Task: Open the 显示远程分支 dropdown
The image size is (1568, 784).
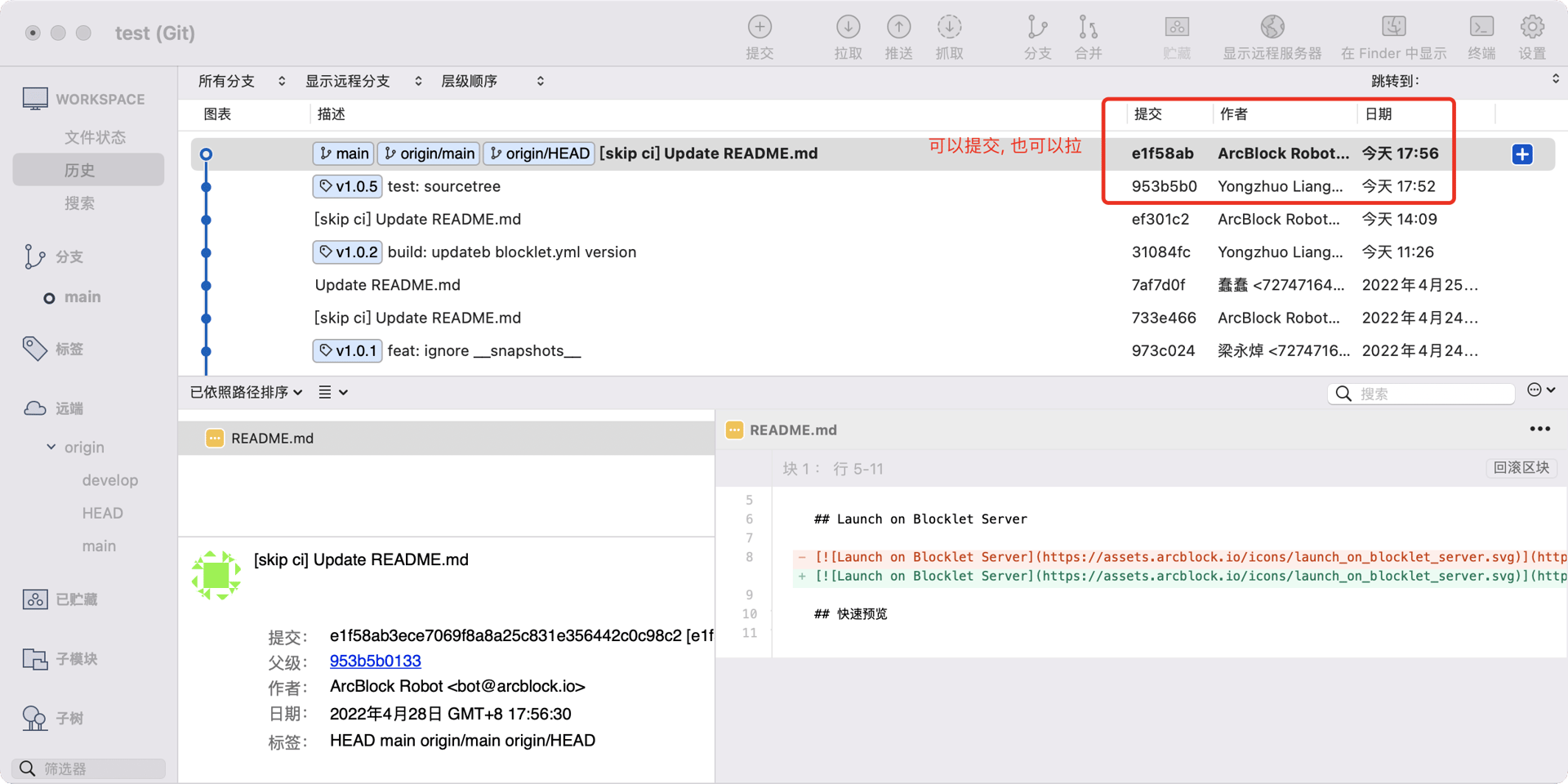Action: tap(363, 81)
